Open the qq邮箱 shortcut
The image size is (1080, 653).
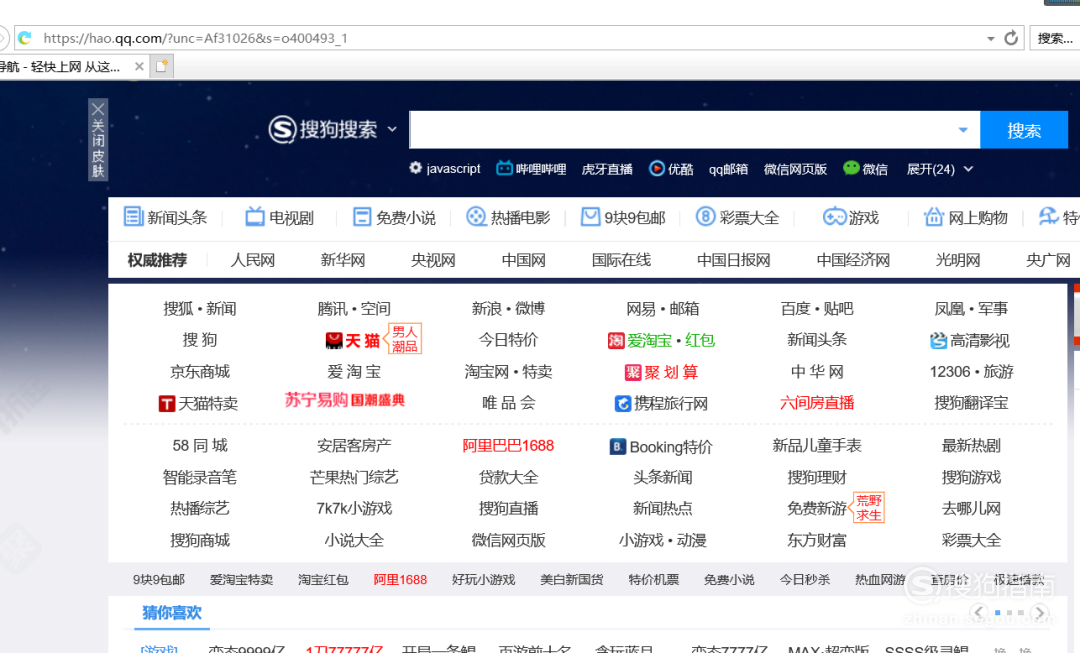pos(728,169)
